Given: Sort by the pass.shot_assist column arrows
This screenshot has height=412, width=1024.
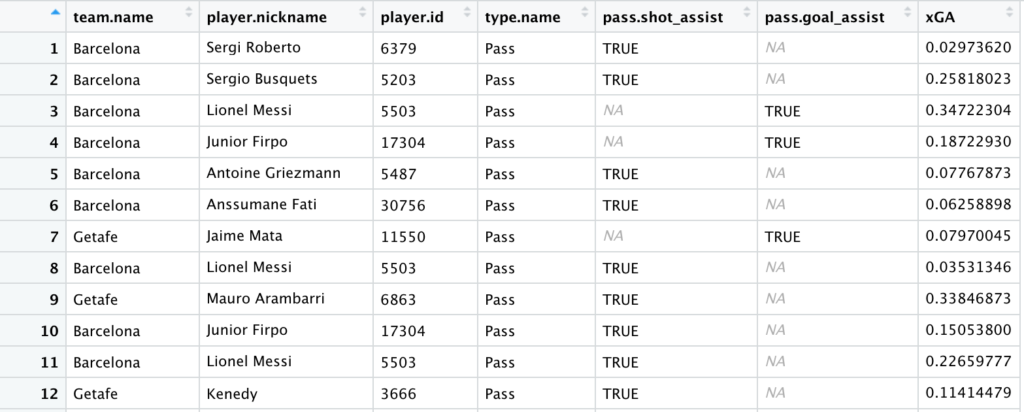Looking at the screenshot, I should tap(746, 12).
